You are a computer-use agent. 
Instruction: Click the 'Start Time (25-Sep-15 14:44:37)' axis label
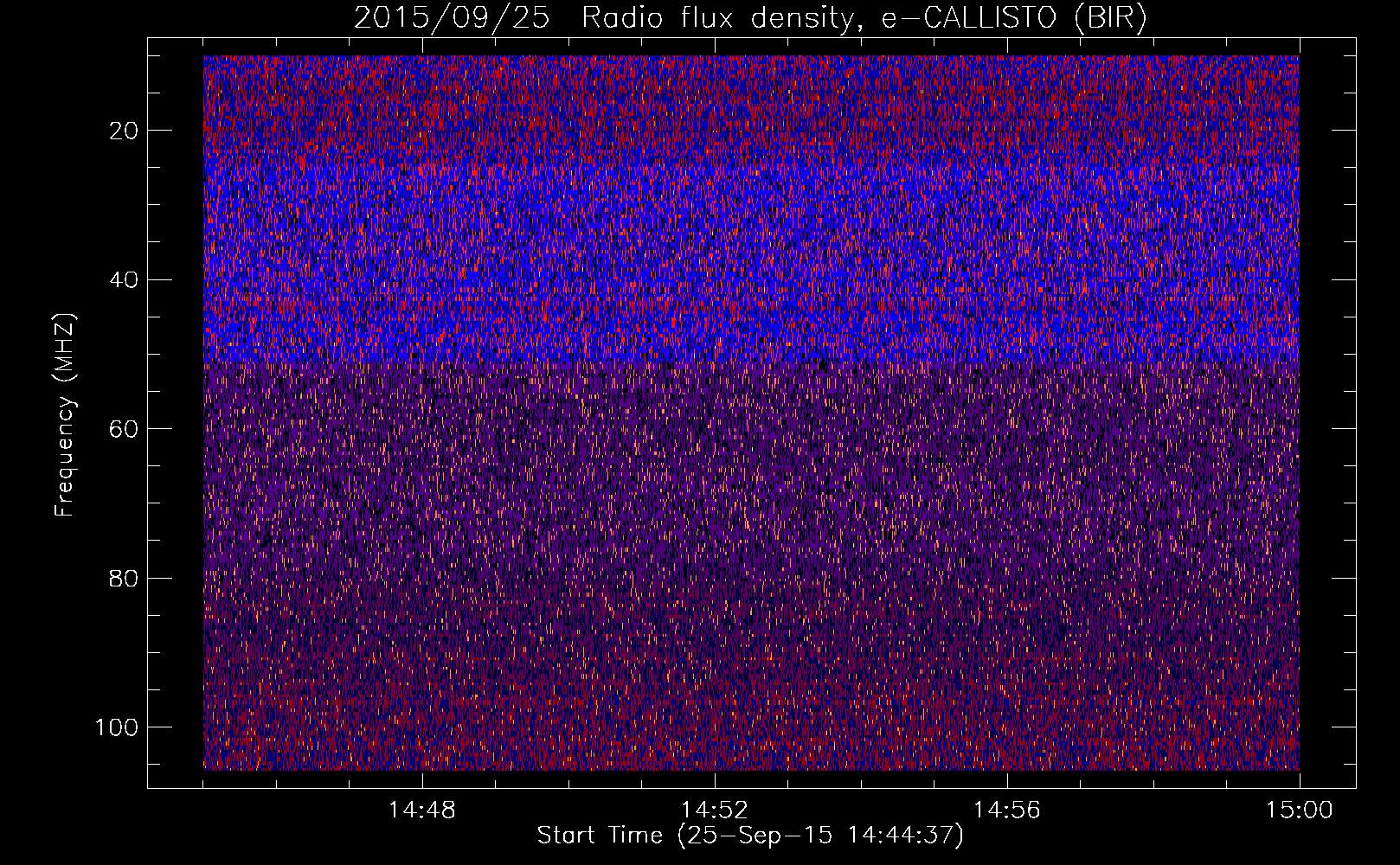point(750,836)
